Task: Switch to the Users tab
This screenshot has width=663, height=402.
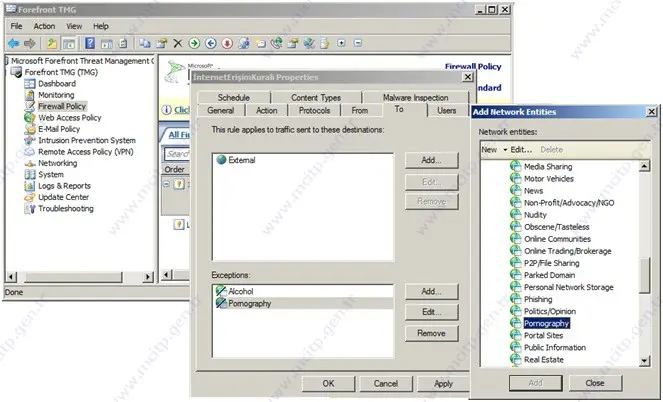Action: pyautogui.click(x=447, y=111)
